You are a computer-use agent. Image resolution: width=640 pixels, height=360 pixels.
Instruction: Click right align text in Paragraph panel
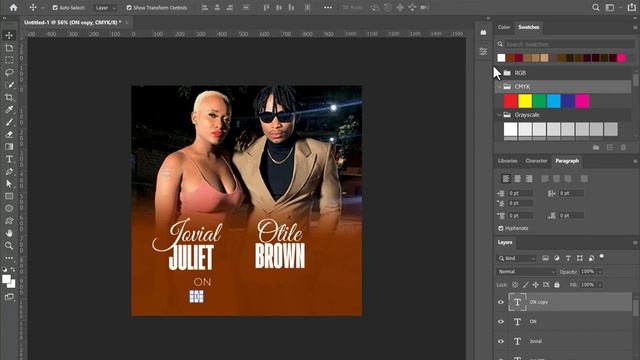[529, 179]
